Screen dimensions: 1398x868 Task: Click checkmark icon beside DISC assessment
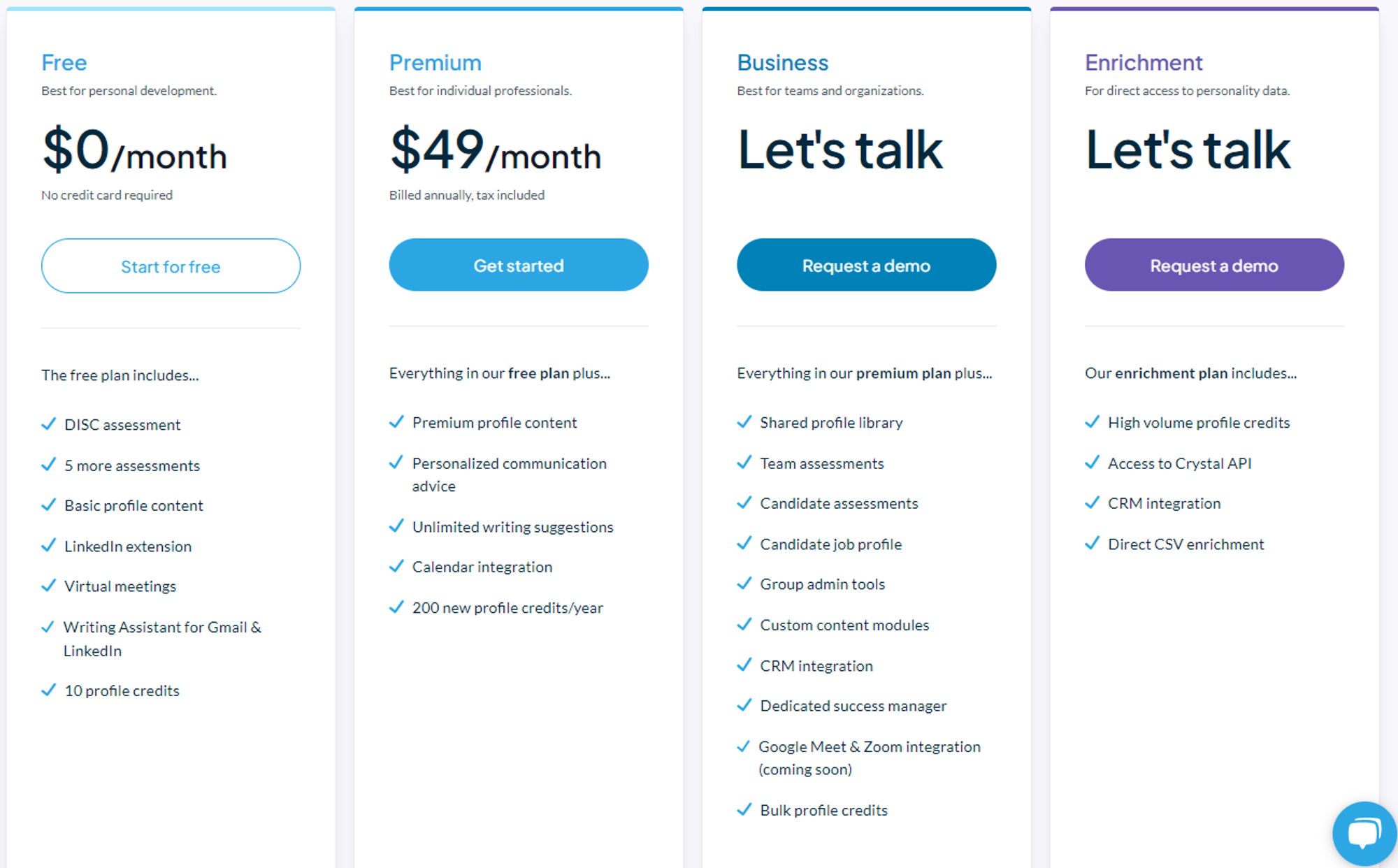[49, 424]
